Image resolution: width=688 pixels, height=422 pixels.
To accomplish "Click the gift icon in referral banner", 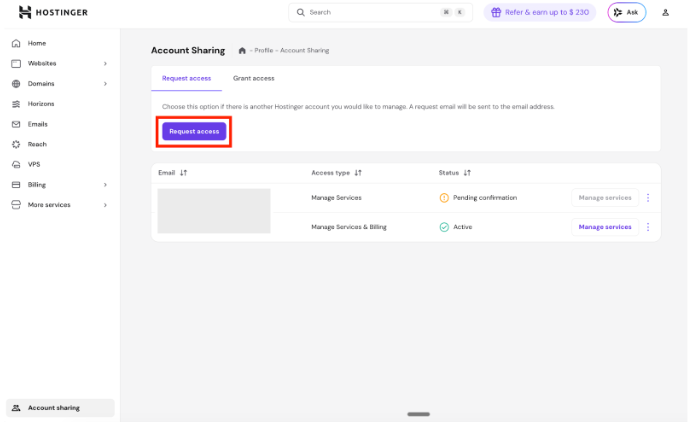I will [x=496, y=12].
